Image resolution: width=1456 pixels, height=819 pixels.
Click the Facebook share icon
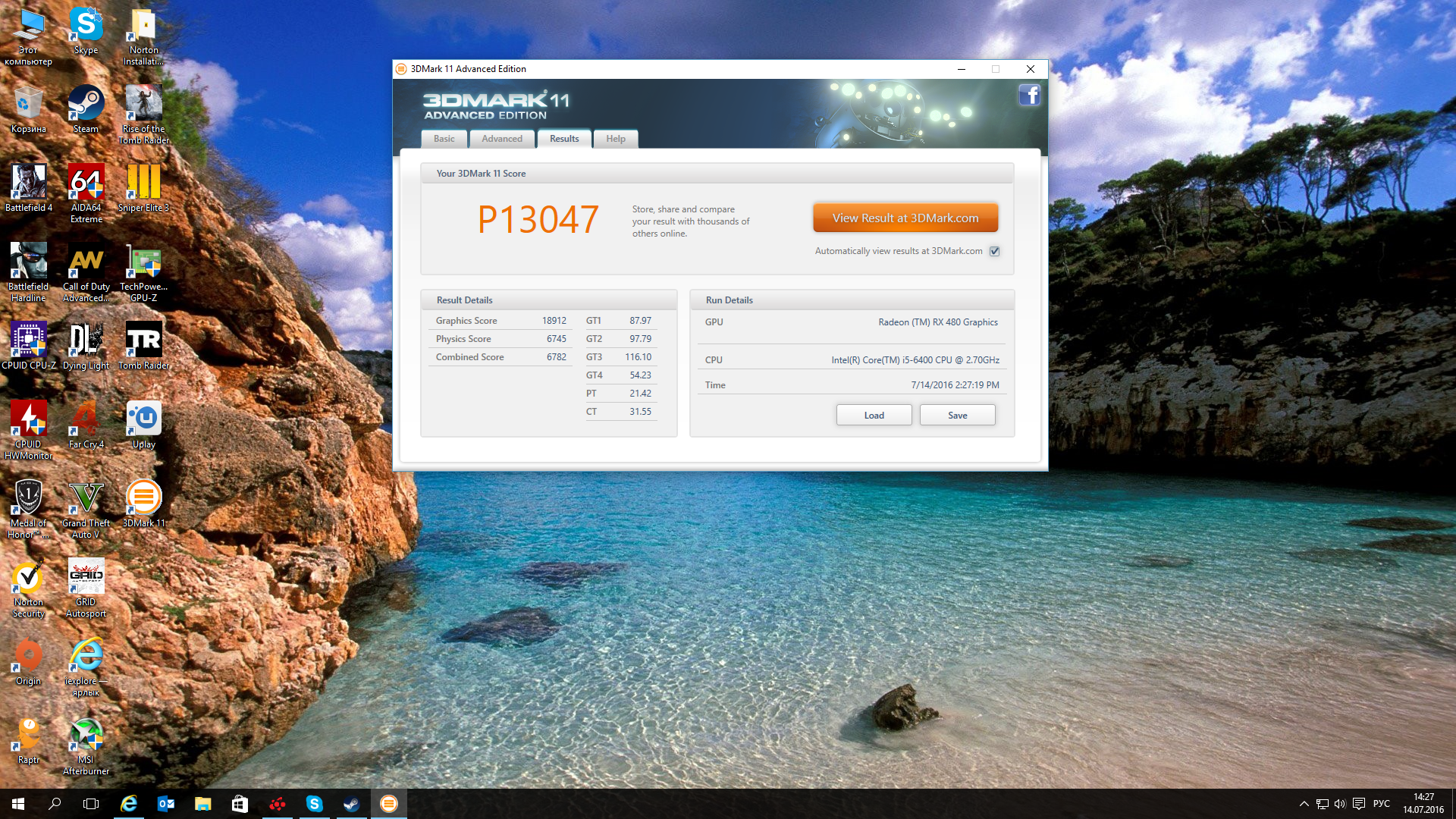[1029, 96]
